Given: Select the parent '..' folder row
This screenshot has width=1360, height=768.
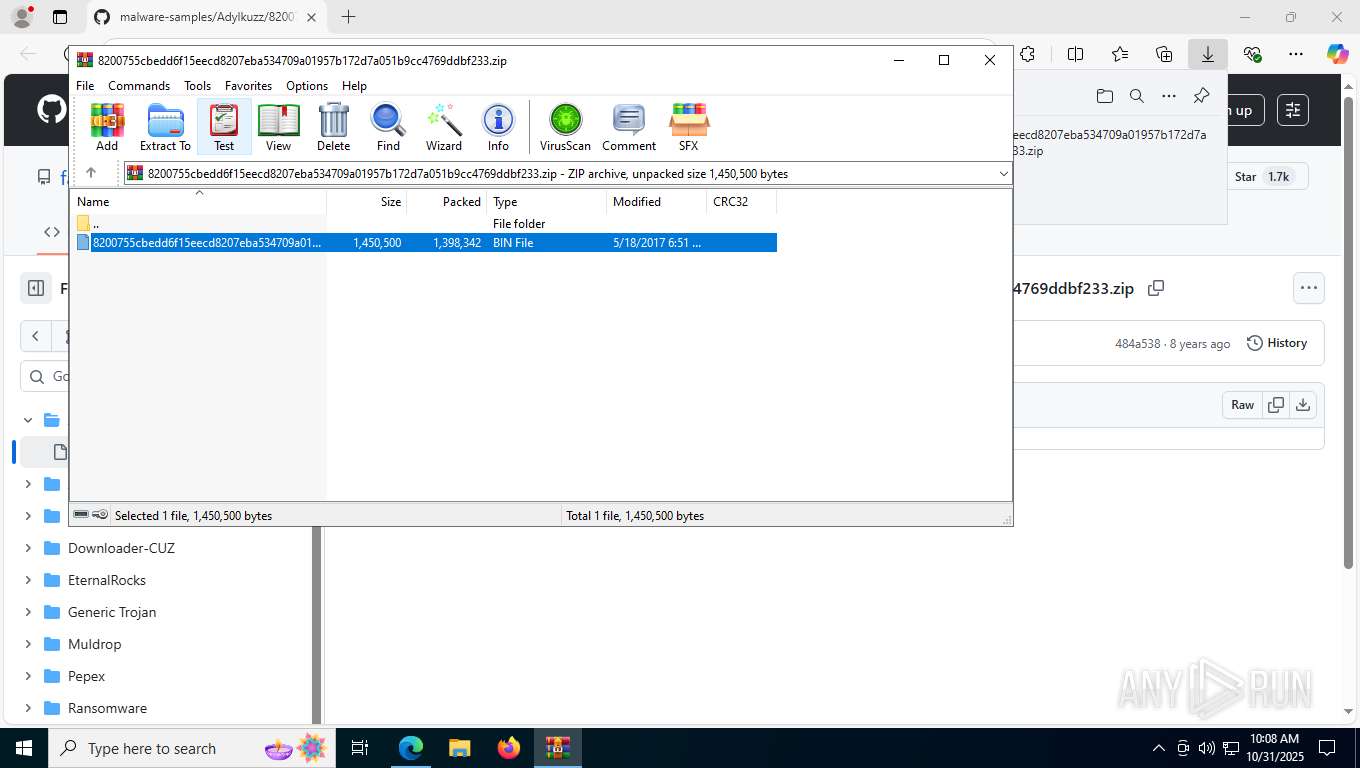Looking at the screenshot, I should point(424,224).
